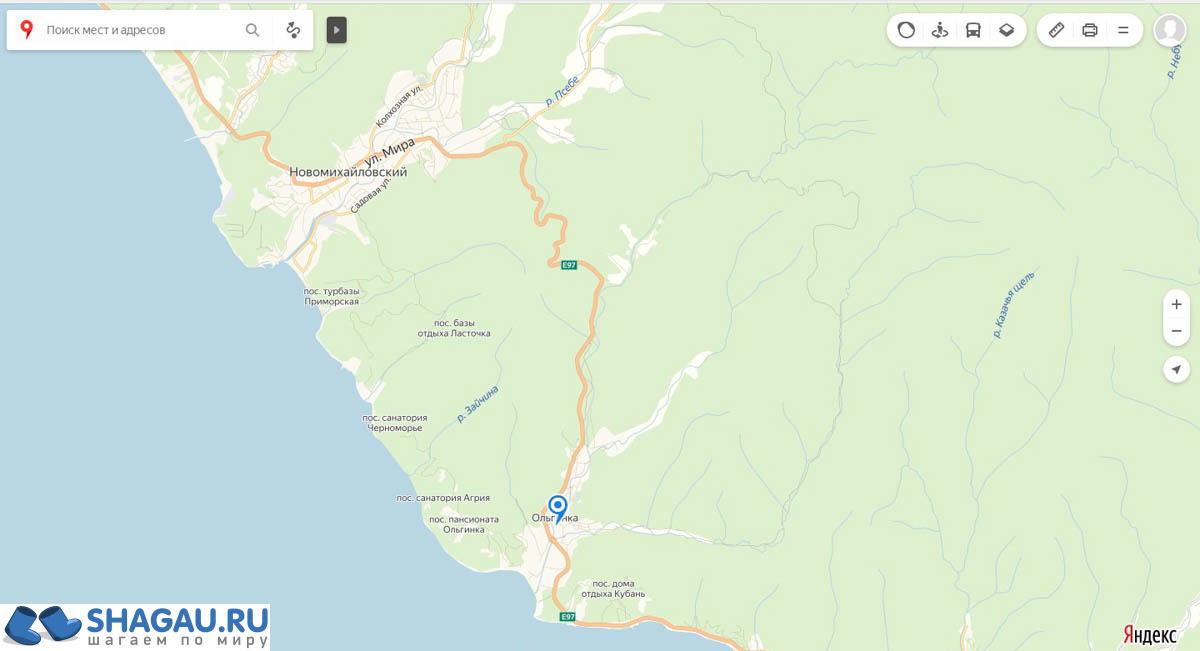This screenshot has height=651, width=1200.
Task: Expand the collapsed side panel arrow
Action: (336, 30)
